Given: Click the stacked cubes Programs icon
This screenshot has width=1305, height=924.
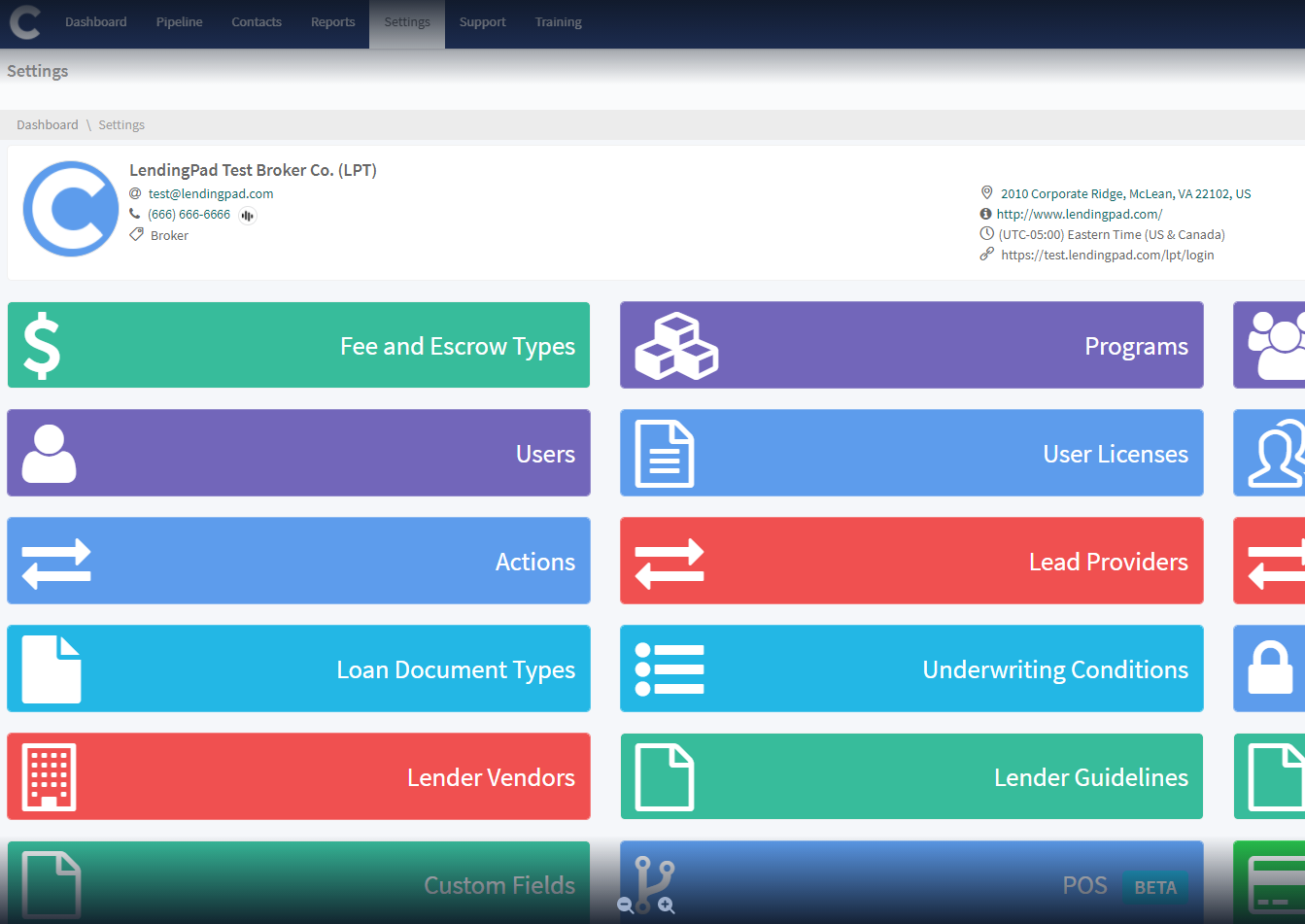Looking at the screenshot, I should pyautogui.click(x=675, y=346).
